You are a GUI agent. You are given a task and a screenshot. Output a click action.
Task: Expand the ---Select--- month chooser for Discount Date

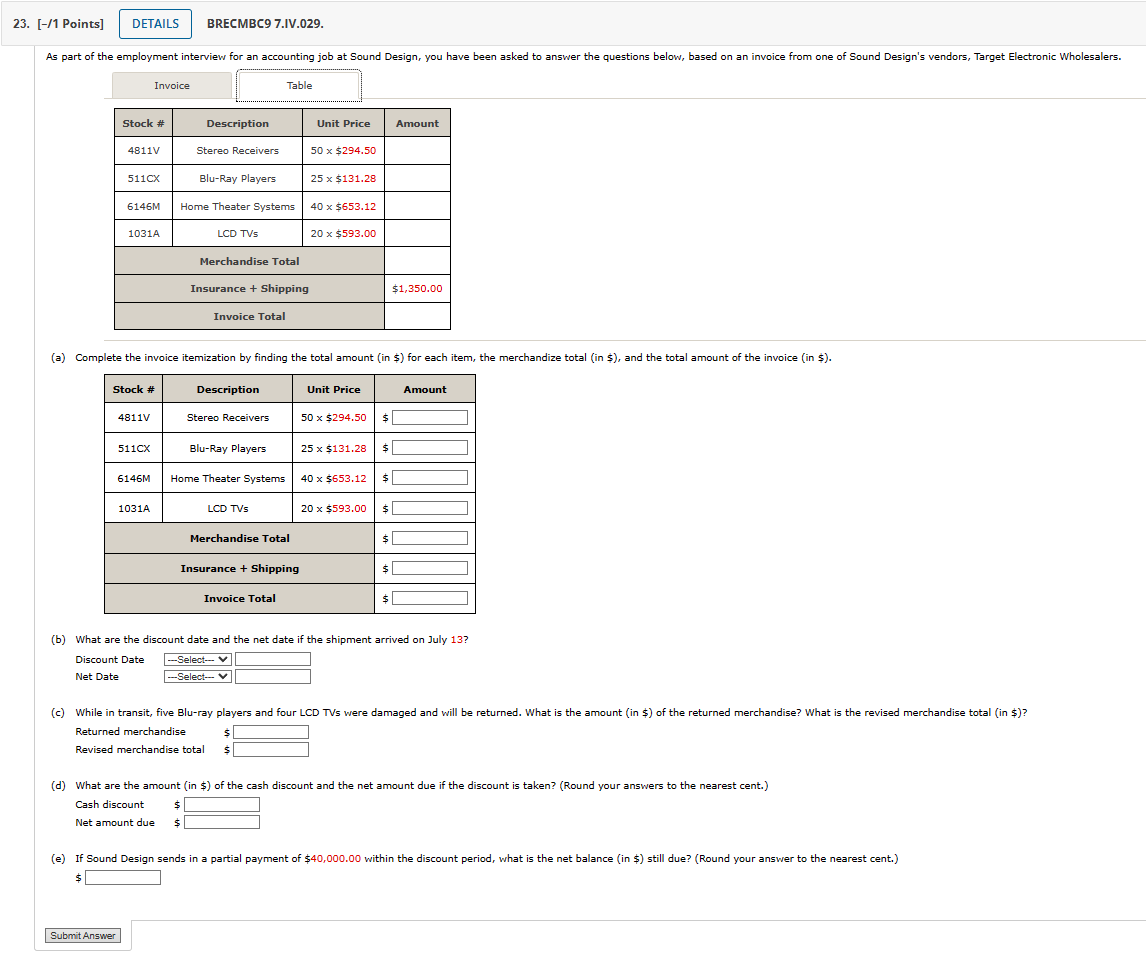click(196, 659)
